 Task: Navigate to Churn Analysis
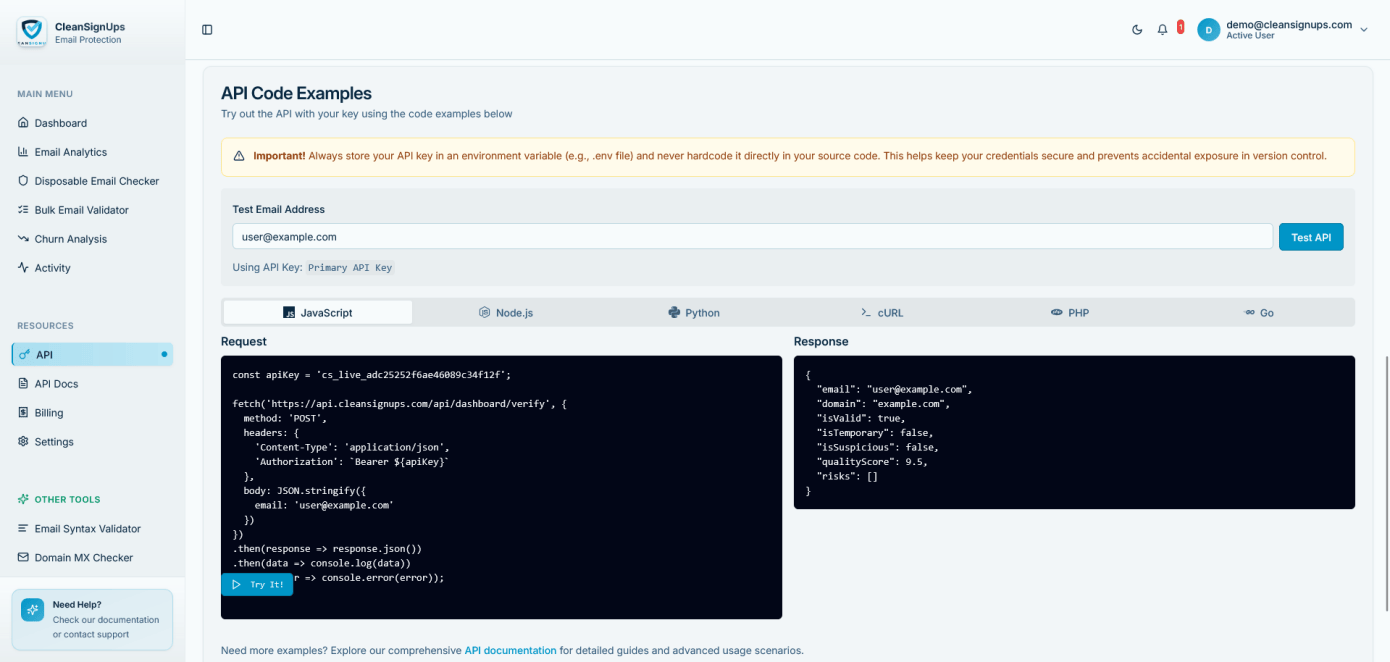click(x=70, y=239)
